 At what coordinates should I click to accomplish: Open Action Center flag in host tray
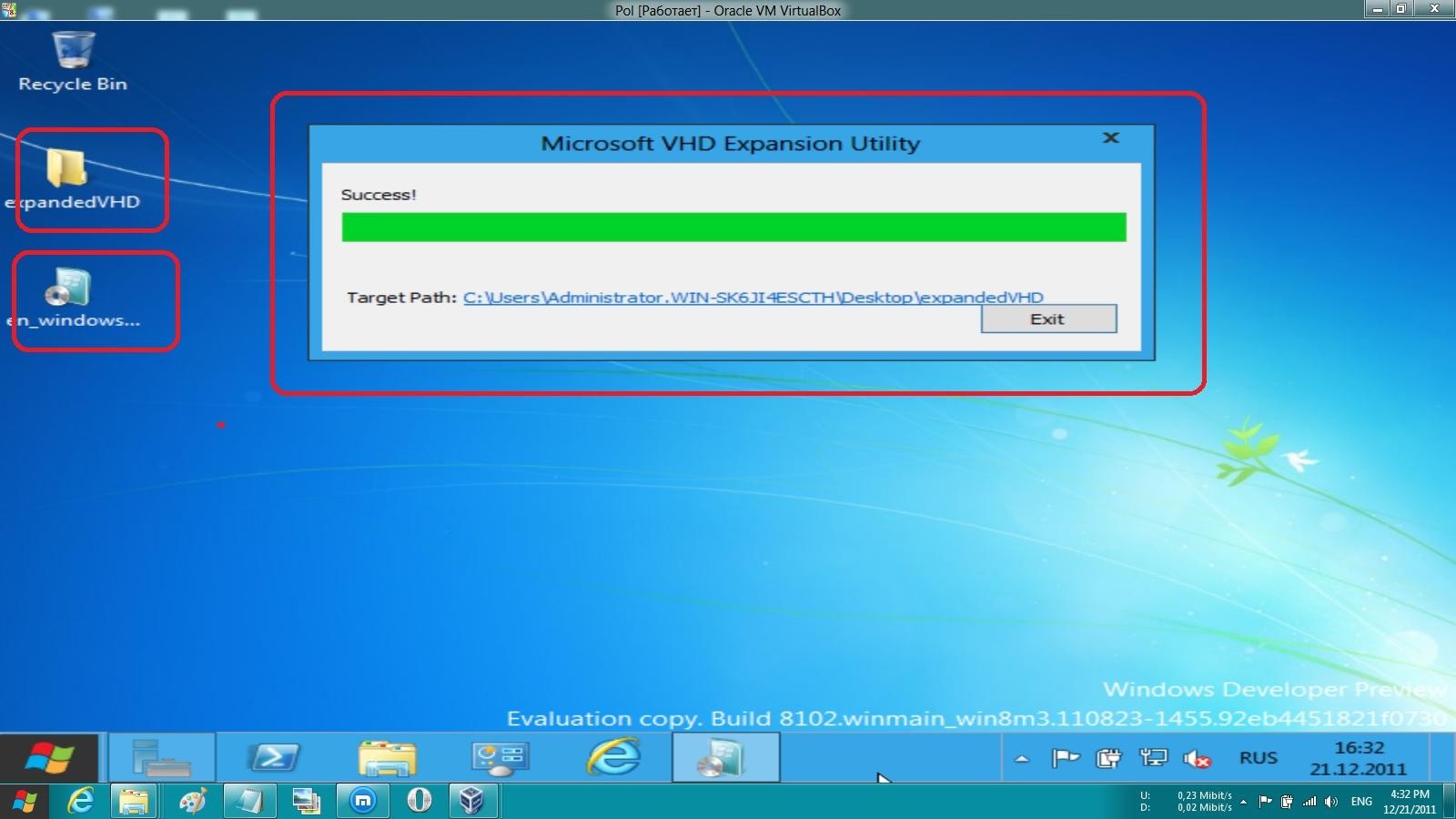pyautogui.click(x=1265, y=802)
